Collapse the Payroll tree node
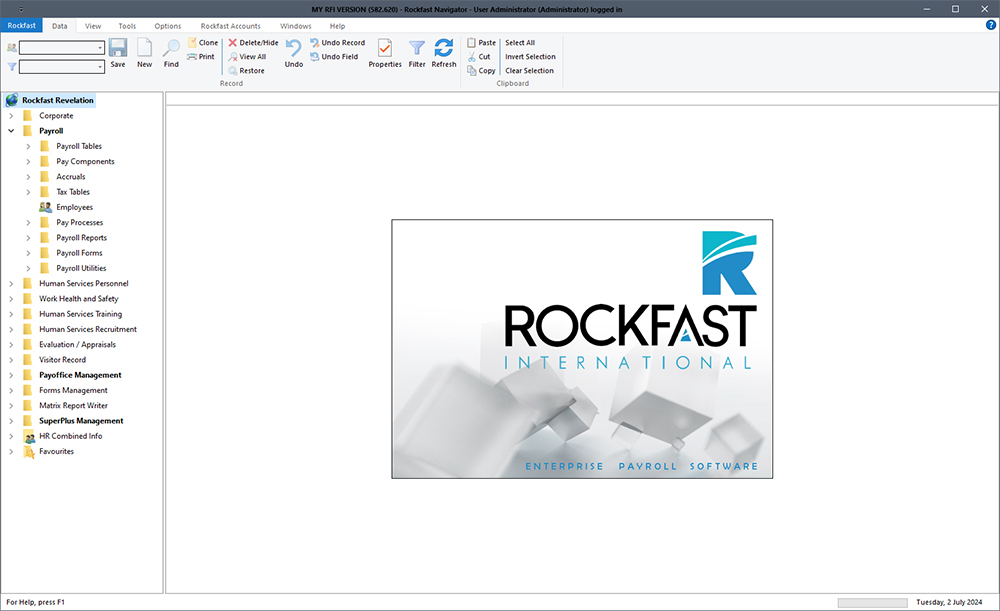Viewport: 1000px width, 611px height. [11, 131]
